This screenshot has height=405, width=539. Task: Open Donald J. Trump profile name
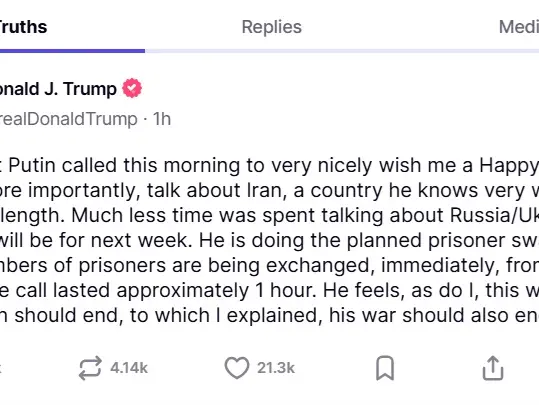[x=58, y=89]
